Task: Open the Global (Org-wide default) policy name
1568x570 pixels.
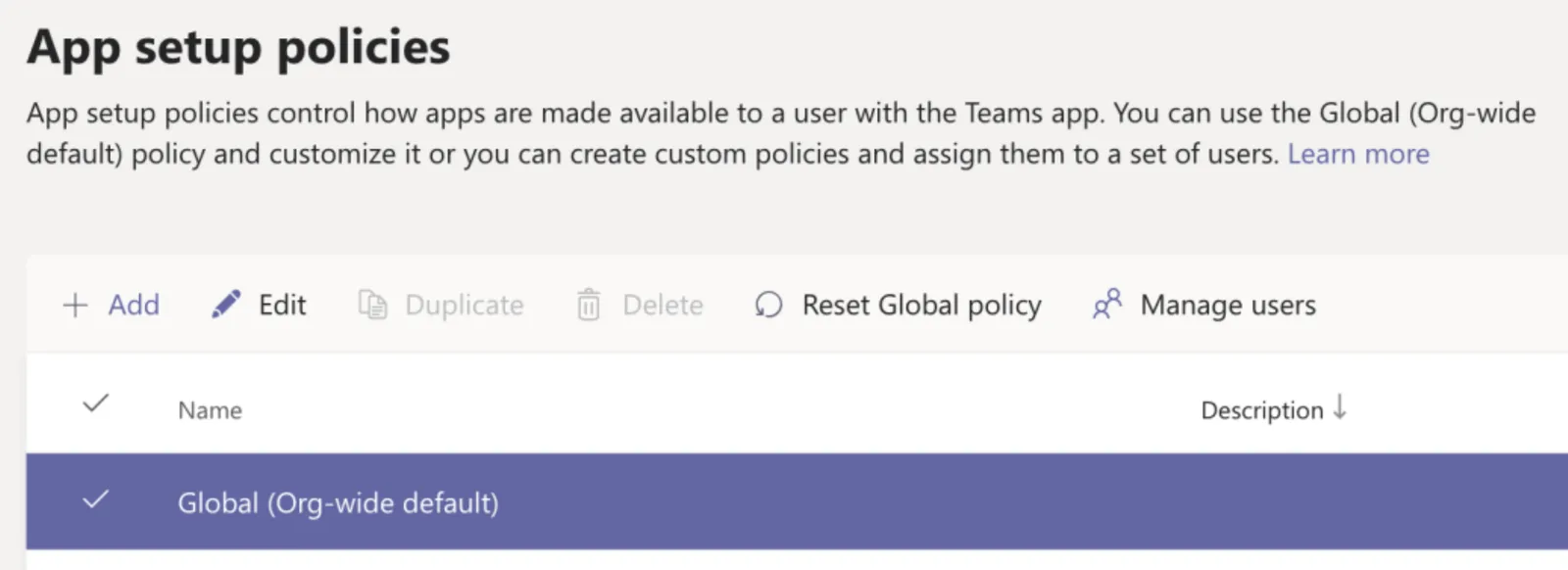Action: point(338,503)
